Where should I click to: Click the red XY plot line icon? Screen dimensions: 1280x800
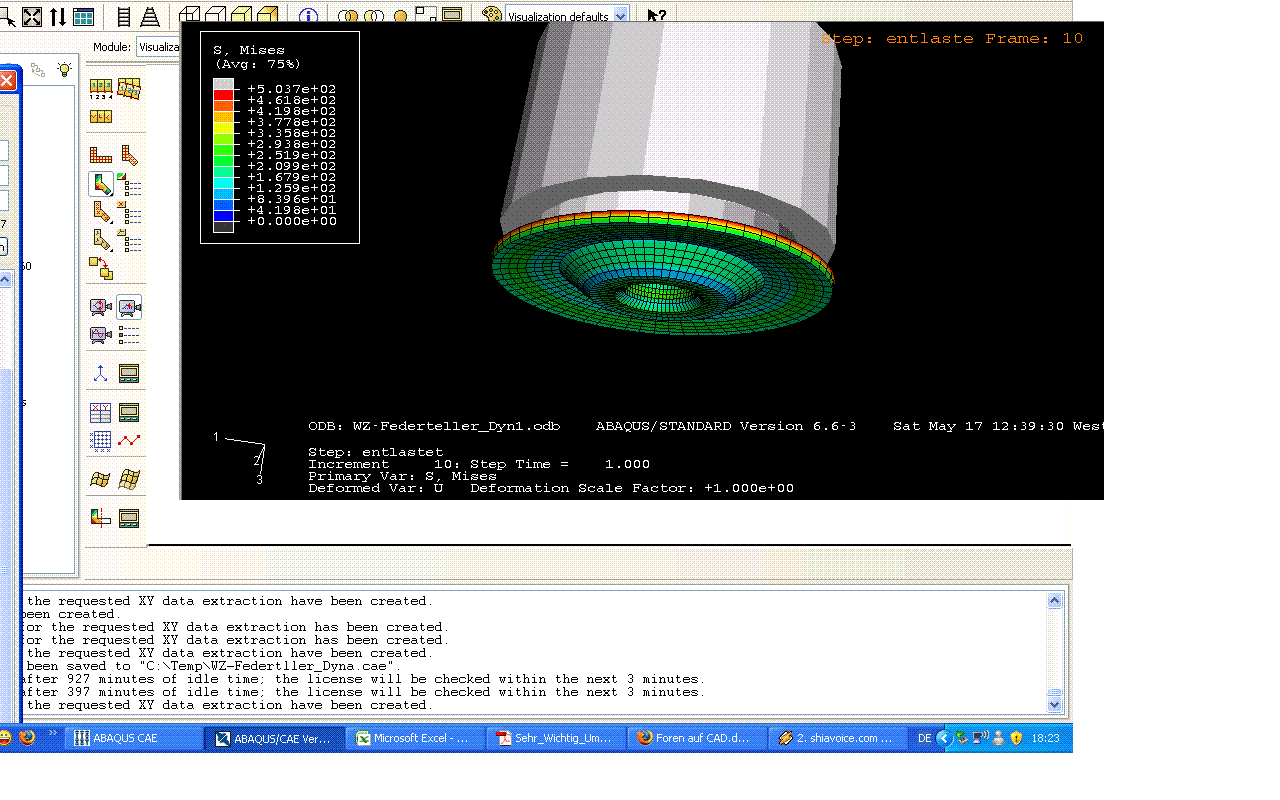[x=129, y=440]
